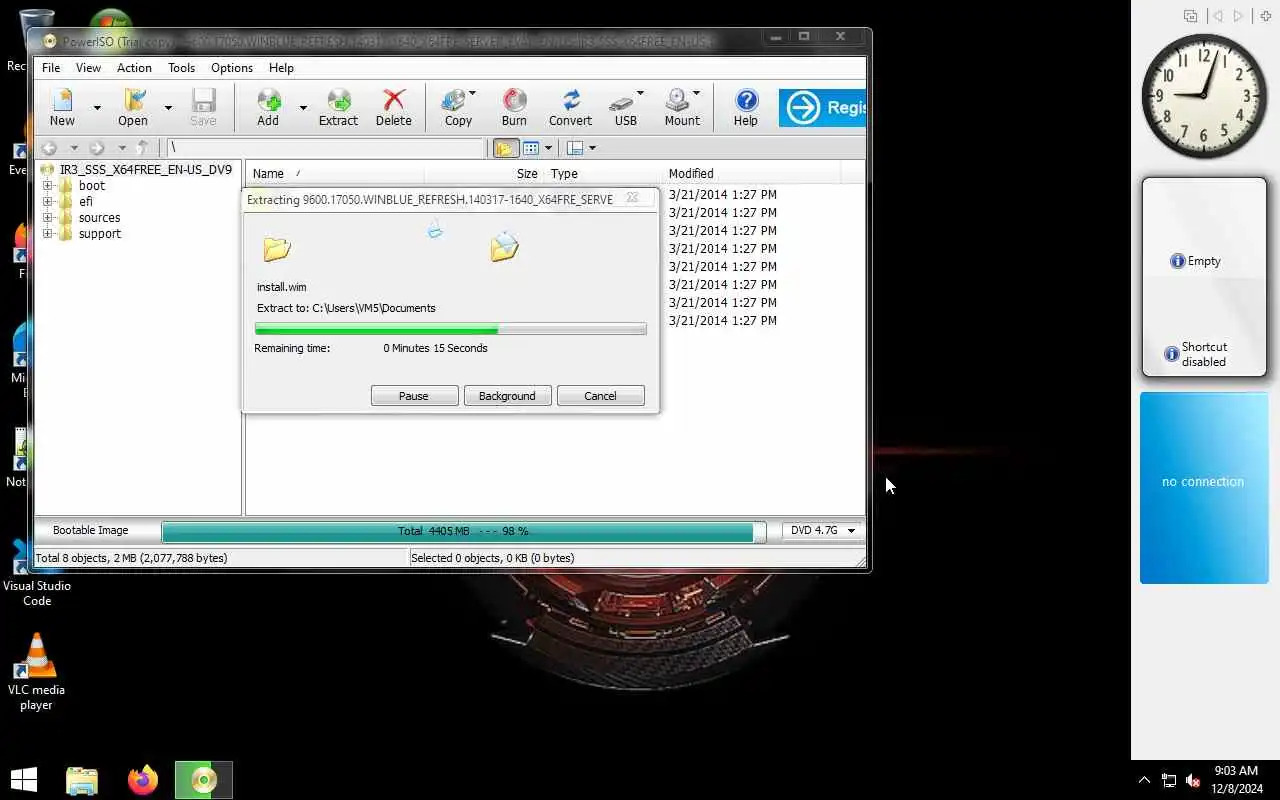Click the gadget sidebar next arrow

[1239, 16]
